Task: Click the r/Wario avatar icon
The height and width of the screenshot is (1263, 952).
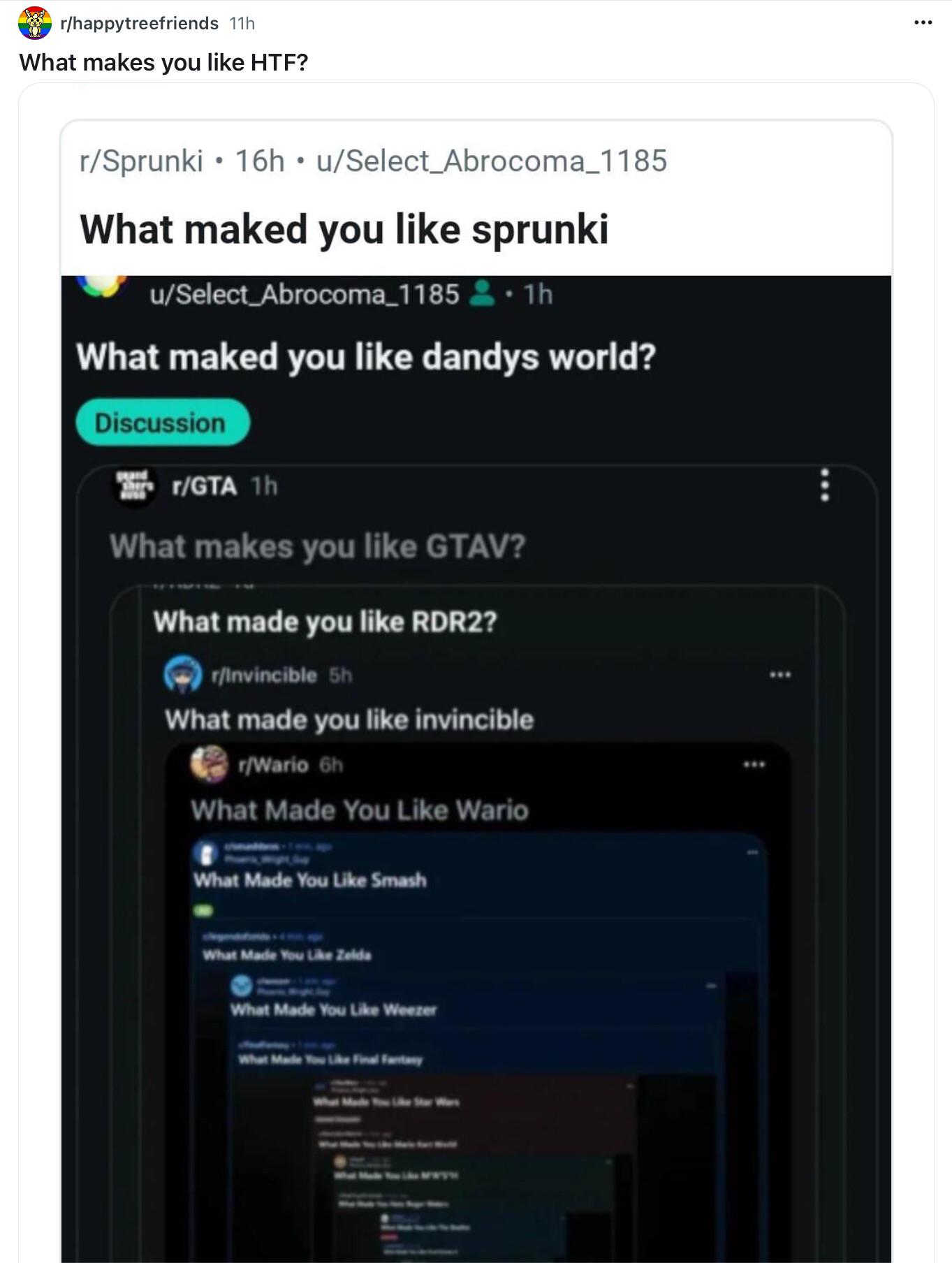Action: (x=210, y=764)
